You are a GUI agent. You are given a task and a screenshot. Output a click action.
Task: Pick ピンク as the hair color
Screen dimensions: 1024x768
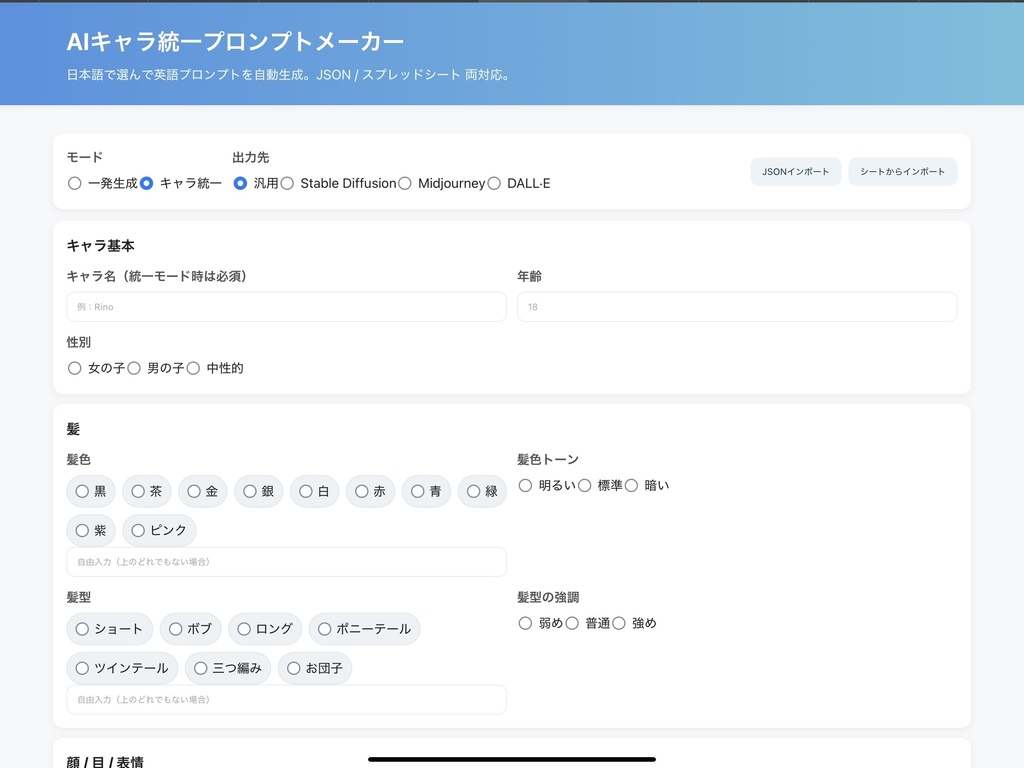tap(159, 530)
